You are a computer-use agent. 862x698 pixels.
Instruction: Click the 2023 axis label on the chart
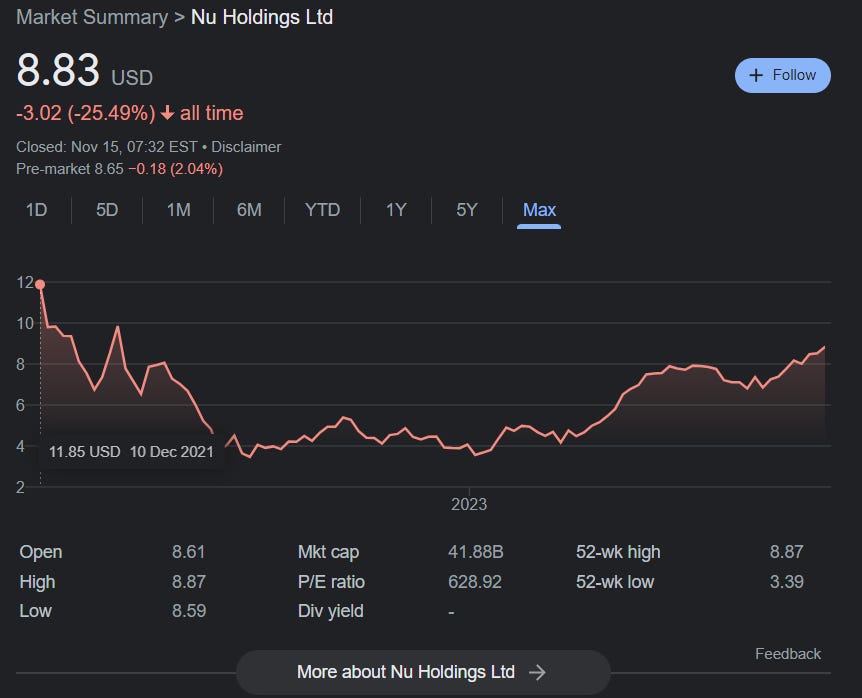coord(469,504)
